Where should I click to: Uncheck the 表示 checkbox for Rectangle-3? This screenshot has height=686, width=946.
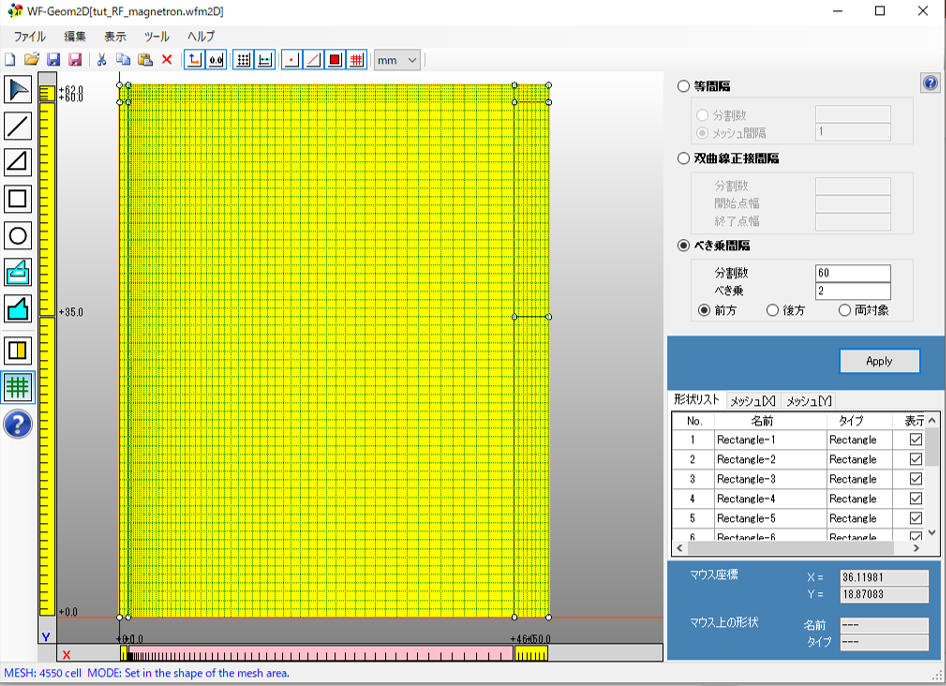click(916, 479)
